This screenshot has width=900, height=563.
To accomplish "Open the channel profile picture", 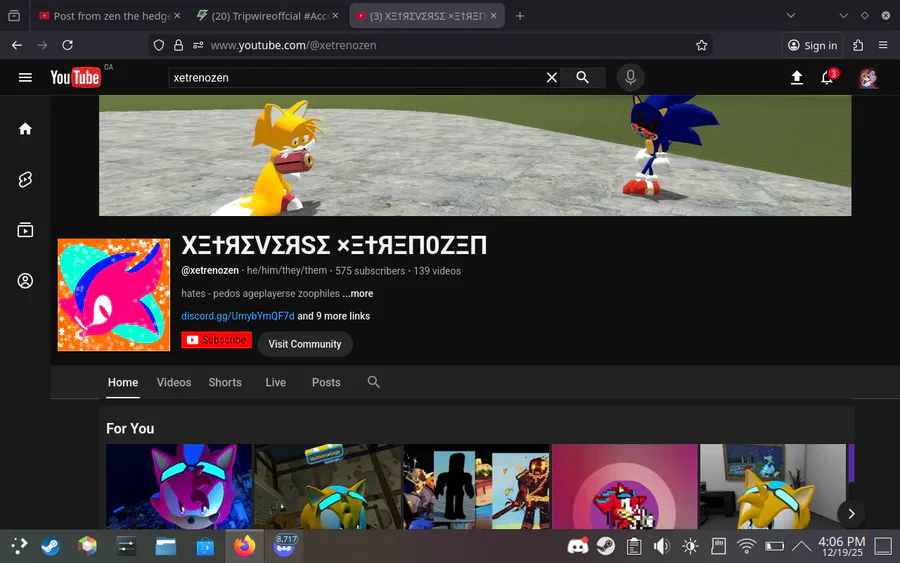I will tap(114, 294).
